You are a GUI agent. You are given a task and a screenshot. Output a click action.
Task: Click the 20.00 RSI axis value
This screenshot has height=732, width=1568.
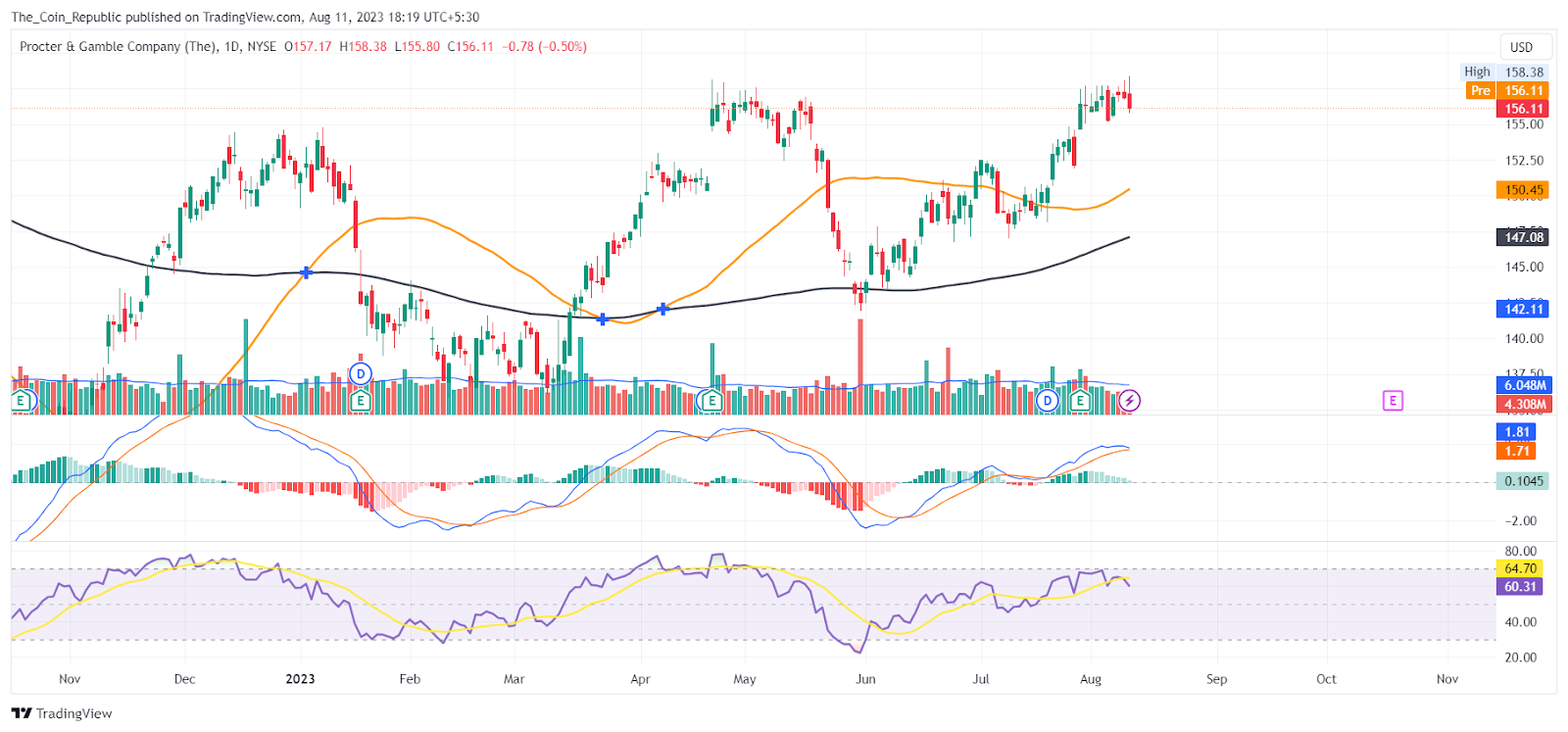click(x=1521, y=658)
